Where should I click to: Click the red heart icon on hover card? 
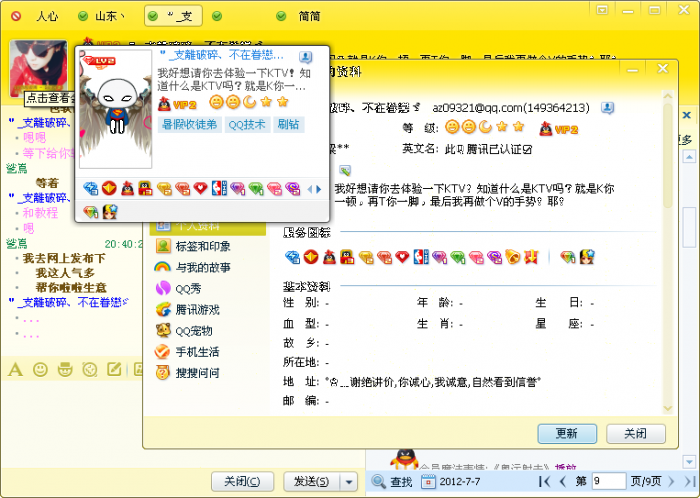click(x=201, y=189)
